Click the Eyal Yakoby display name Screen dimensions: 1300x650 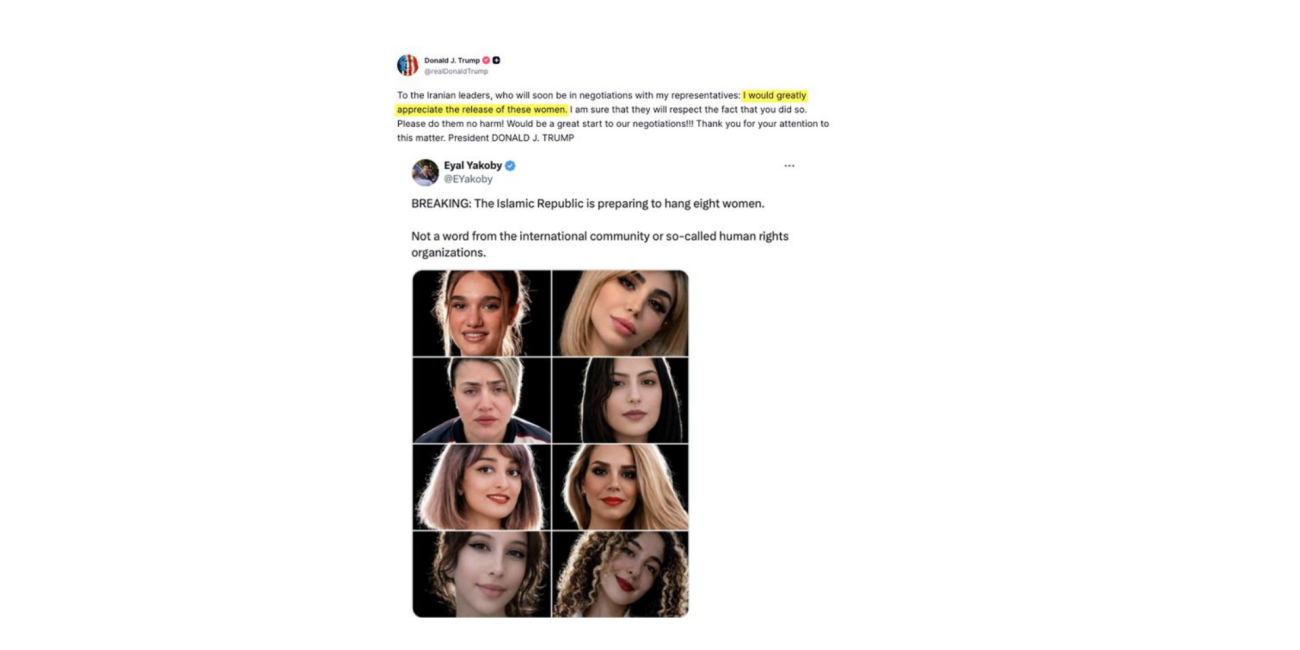(x=473, y=166)
